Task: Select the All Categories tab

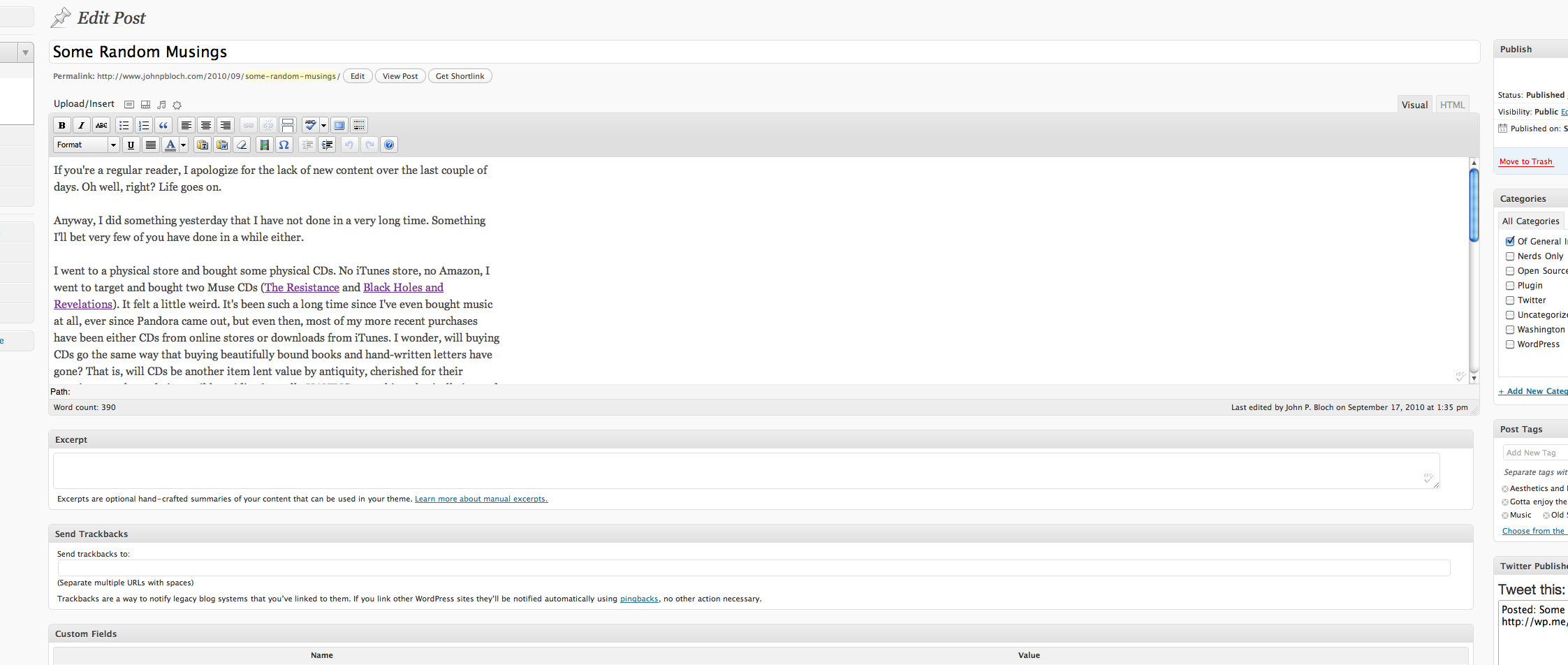Action: (1531, 221)
